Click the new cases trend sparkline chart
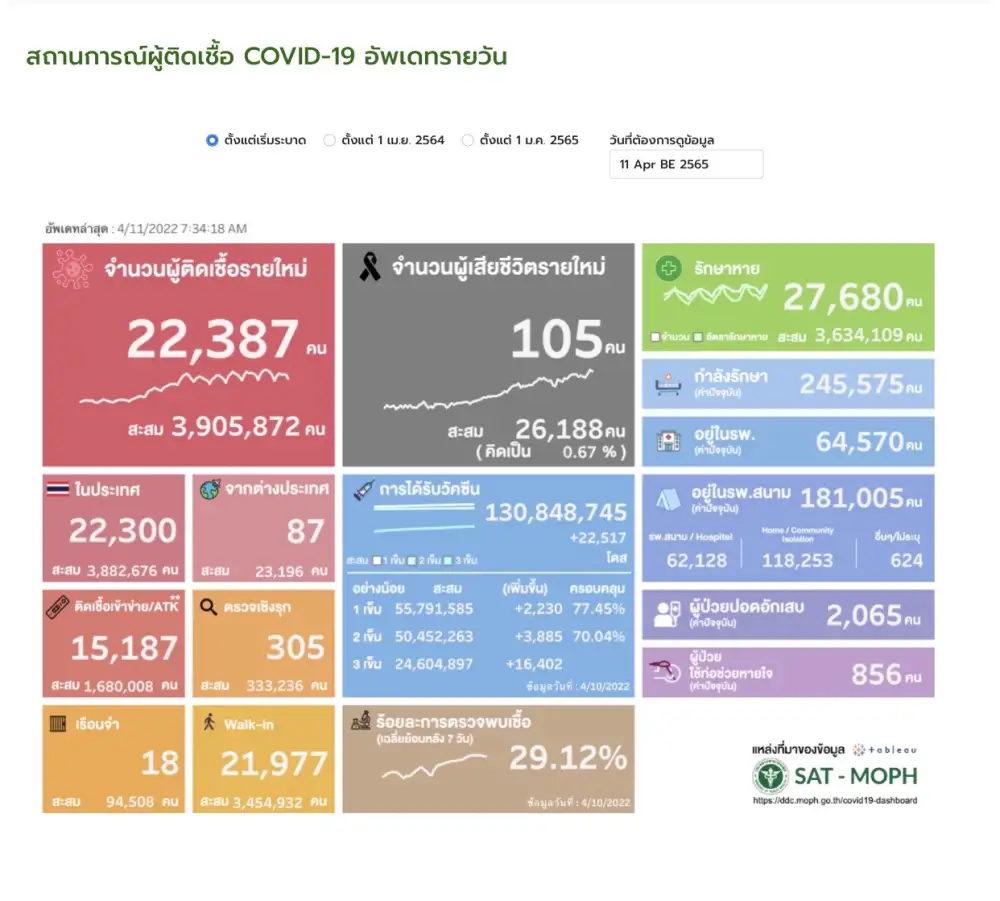This screenshot has width=1000, height=901. (x=185, y=386)
